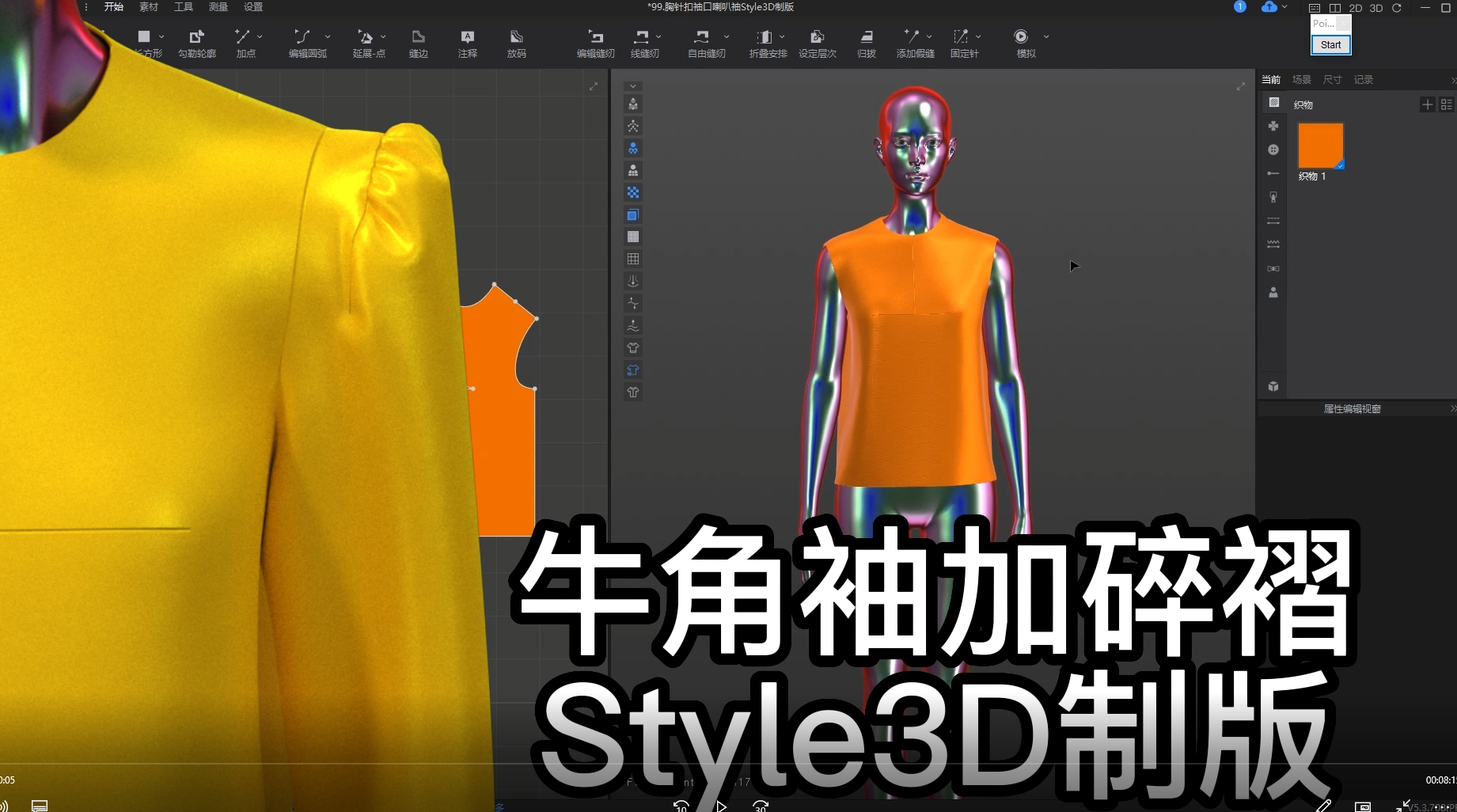The image size is (1457, 812).
Task: Click the refresh view icon in title bar
Action: point(1397,8)
